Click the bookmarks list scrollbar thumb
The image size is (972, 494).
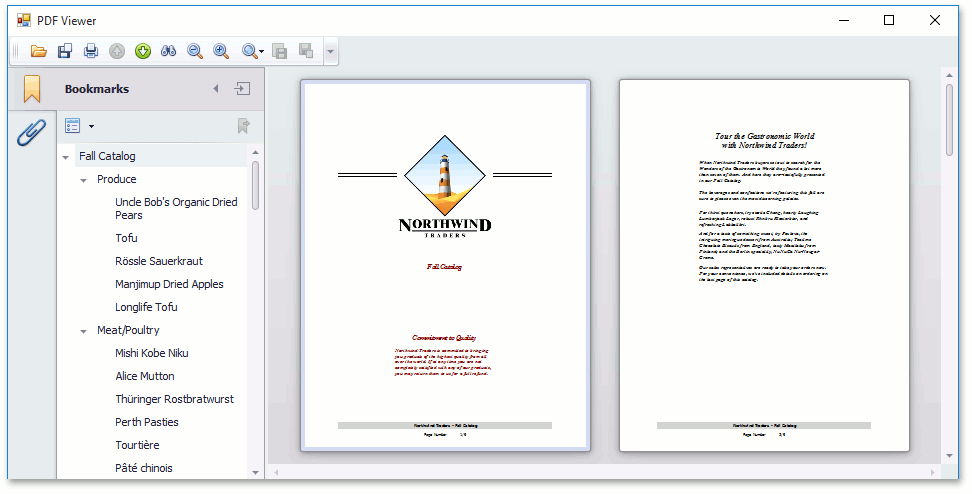coord(255,185)
